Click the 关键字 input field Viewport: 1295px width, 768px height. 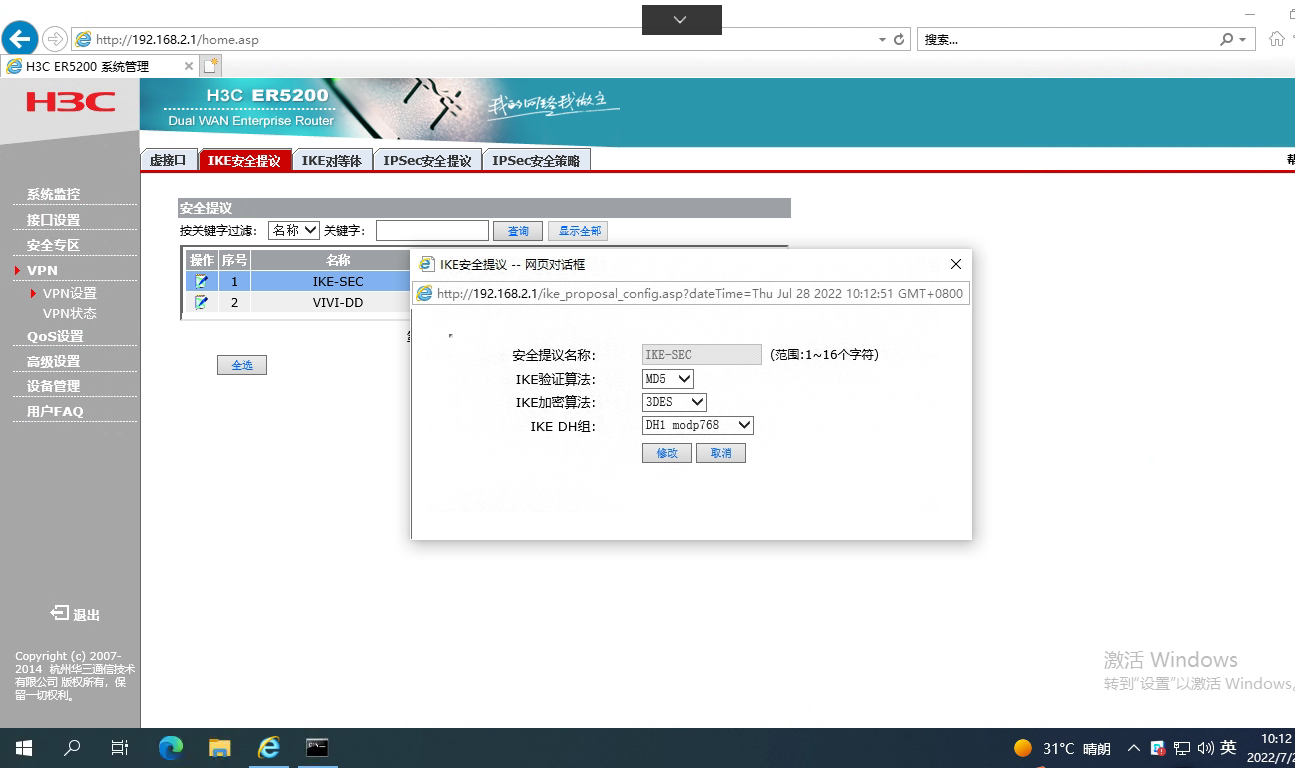(x=432, y=231)
